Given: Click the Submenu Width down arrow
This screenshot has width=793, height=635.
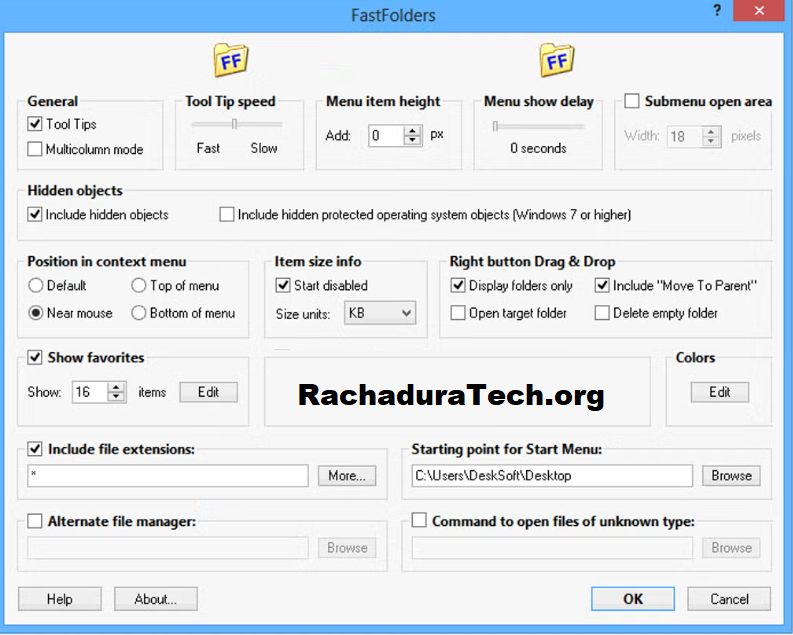Looking at the screenshot, I should pyautogui.click(x=711, y=141).
